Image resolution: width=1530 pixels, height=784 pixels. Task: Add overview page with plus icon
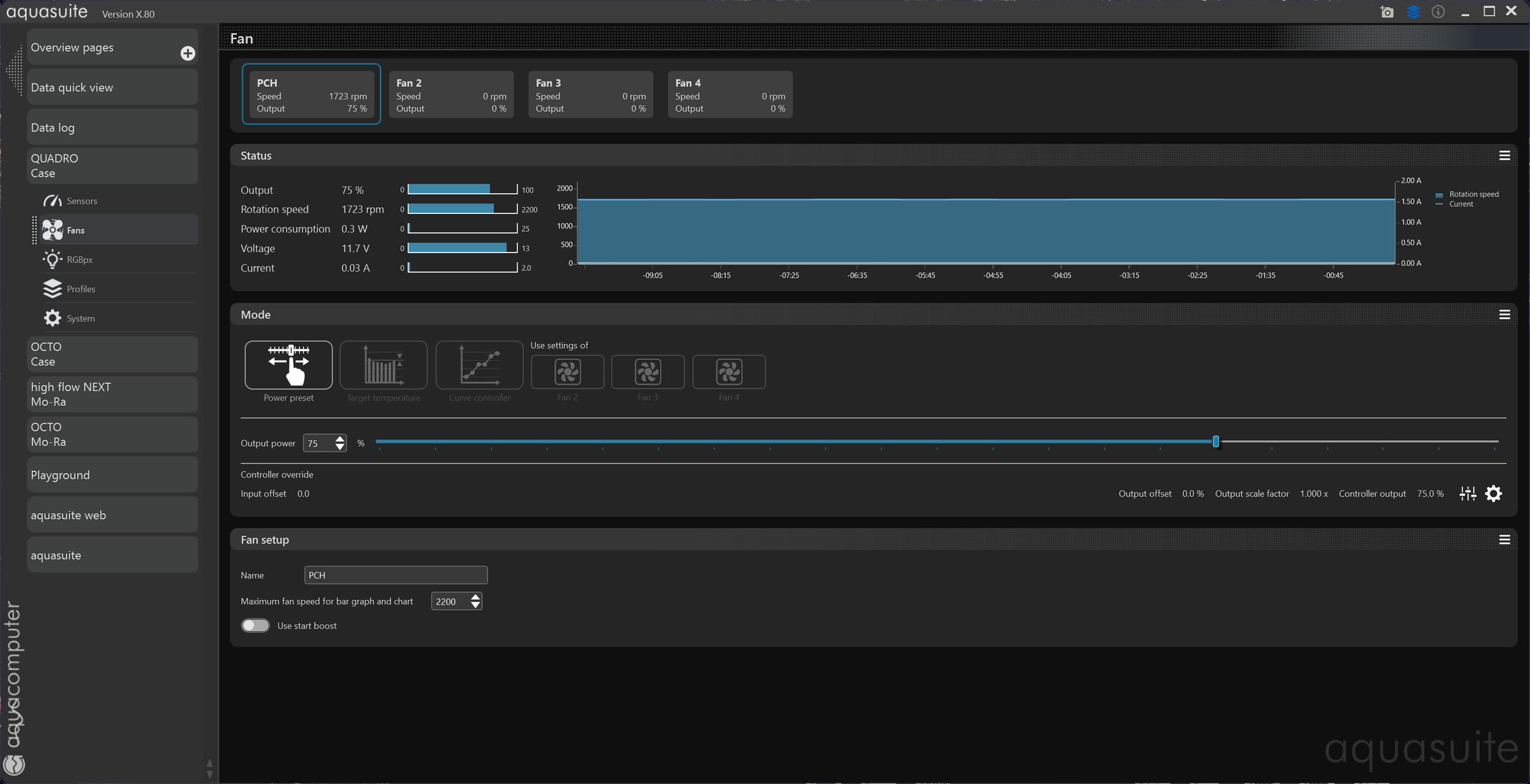(188, 54)
